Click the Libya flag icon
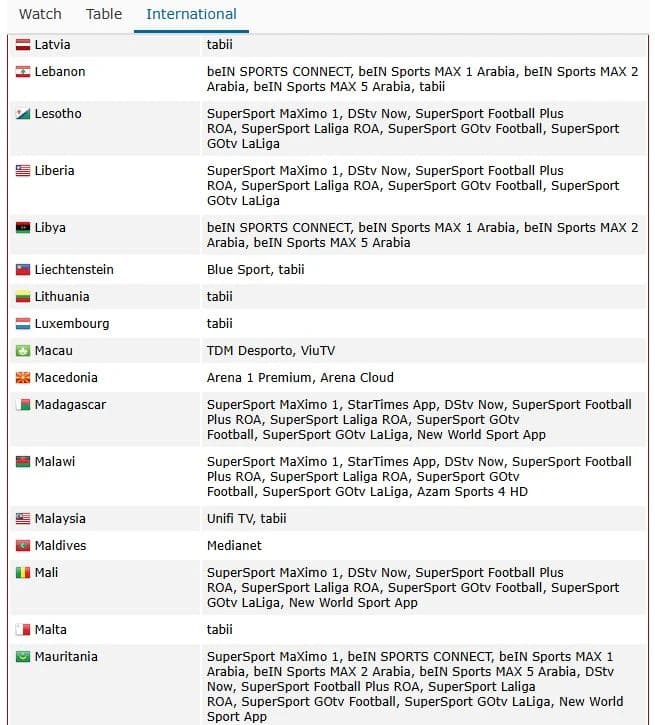Viewport: 655px width, 725px height. point(23,227)
